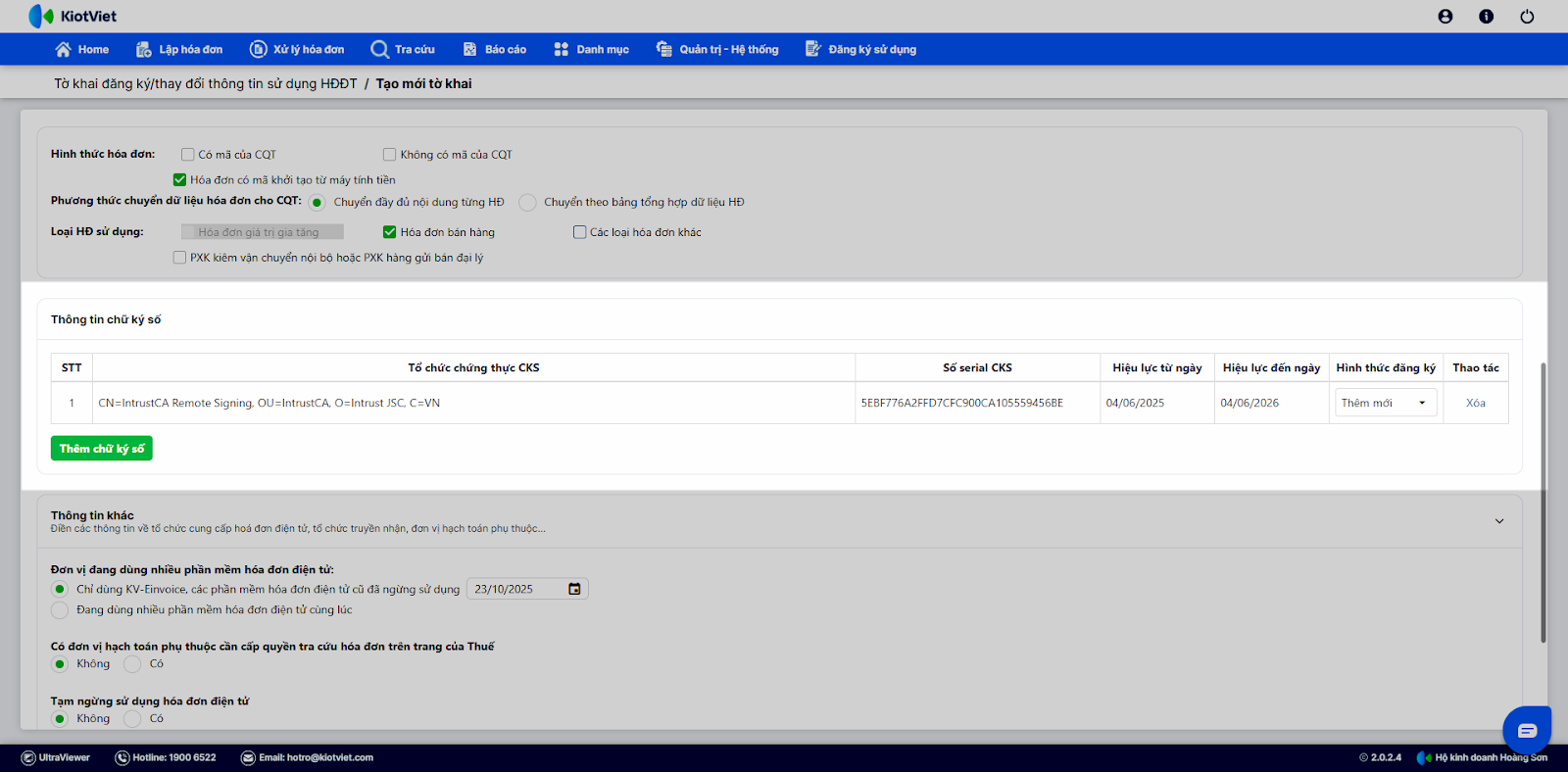The height and width of the screenshot is (772, 1568).
Task: Click the Thêm chữ ký số button
Action: pos(102,449)
